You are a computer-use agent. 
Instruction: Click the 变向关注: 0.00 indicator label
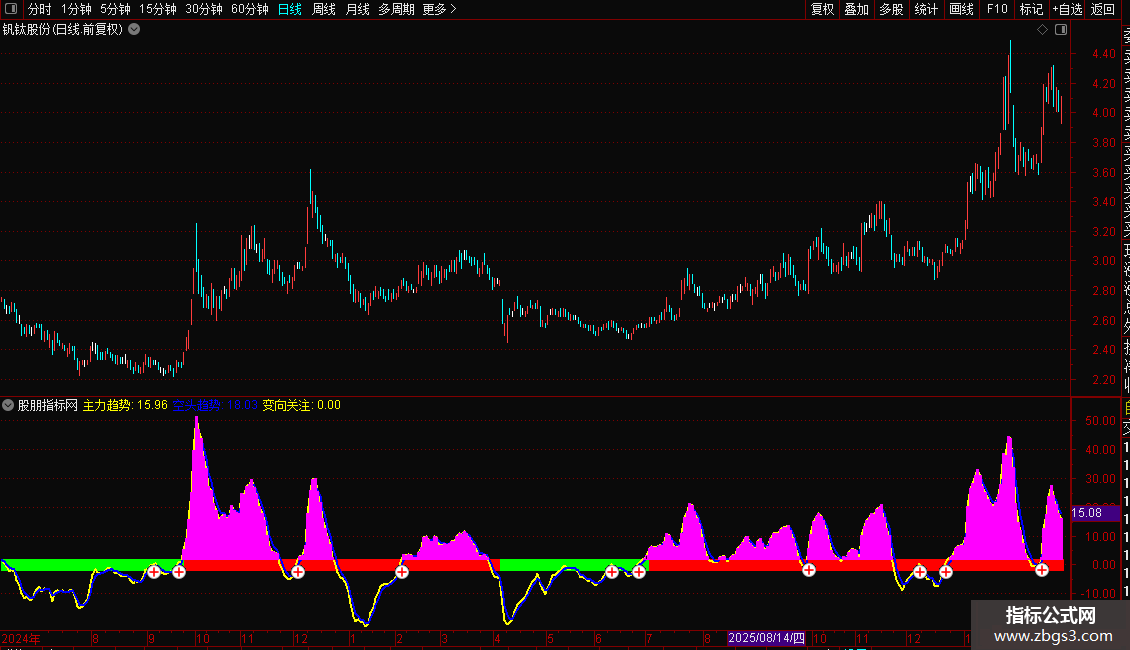pyautogui.click(x=301, y=405)
